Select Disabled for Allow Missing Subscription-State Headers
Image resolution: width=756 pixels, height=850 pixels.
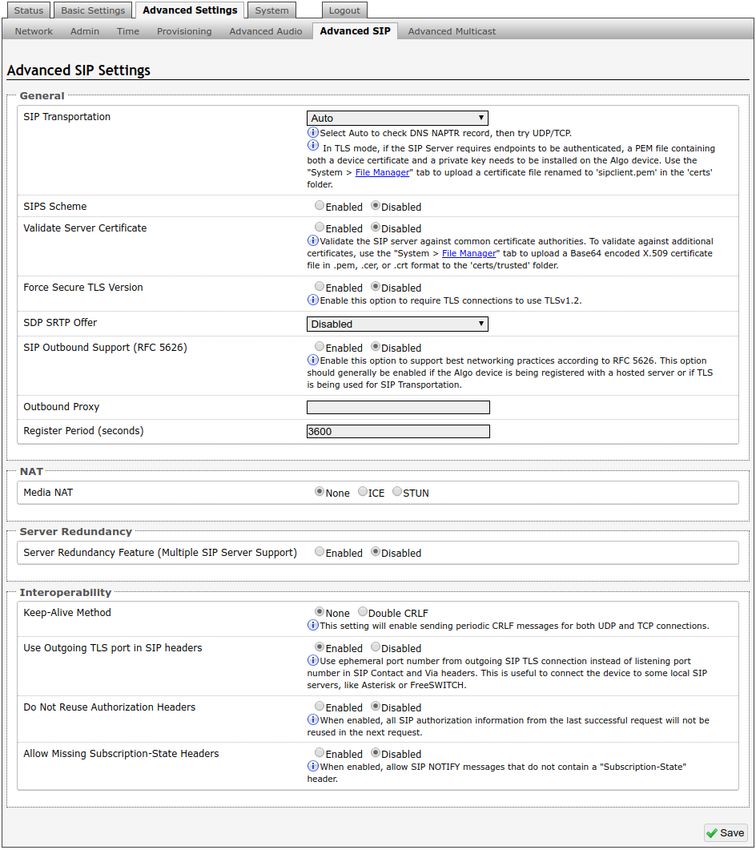375,753
